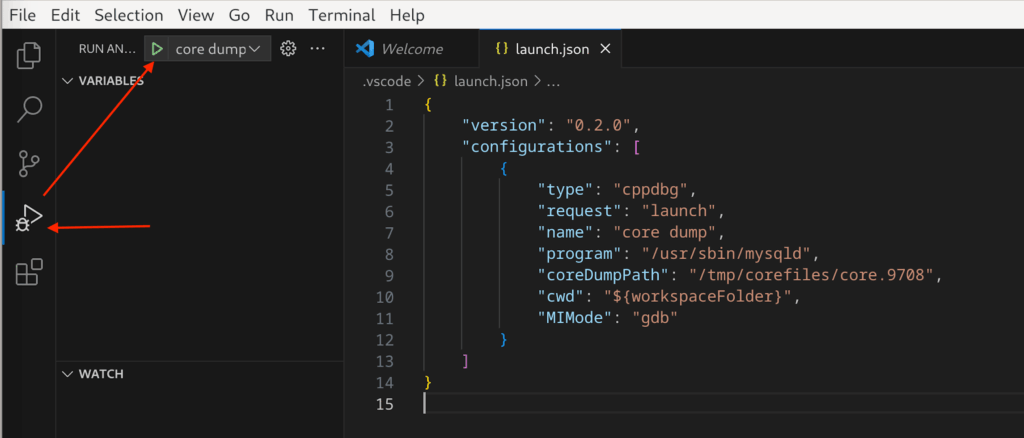Screen dimensions: 1024x438
Task: Open the Run menu
Action: point(279,15)
